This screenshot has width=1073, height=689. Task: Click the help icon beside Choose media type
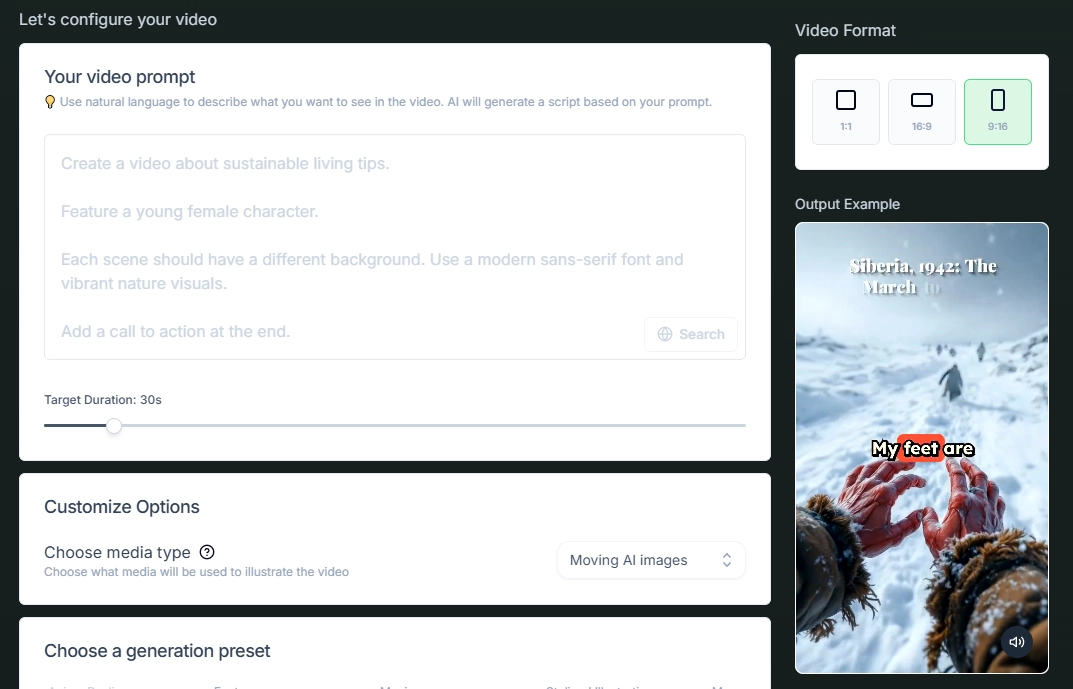207,552
